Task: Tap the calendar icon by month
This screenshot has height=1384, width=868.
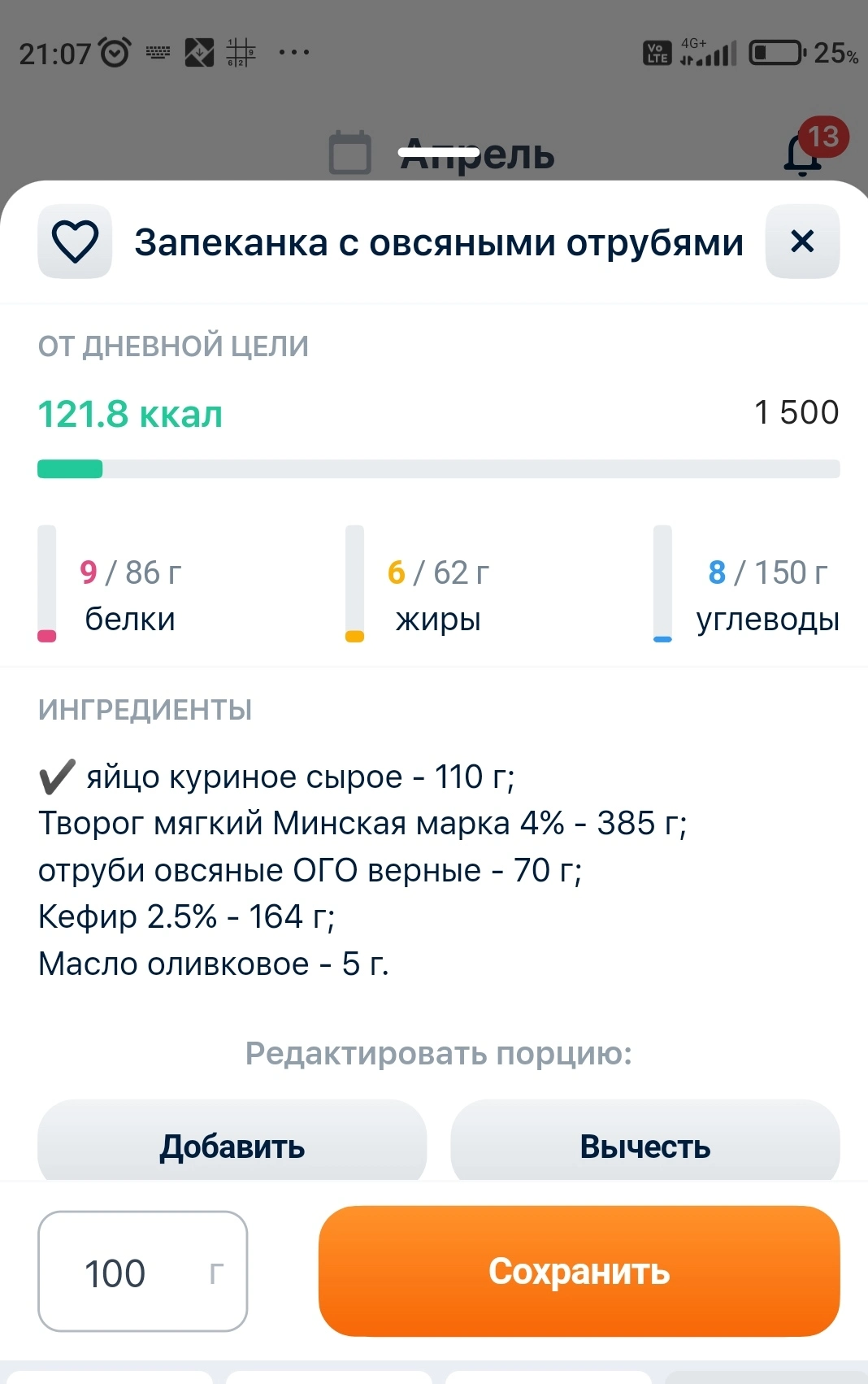Action: [x=349, y=153]
